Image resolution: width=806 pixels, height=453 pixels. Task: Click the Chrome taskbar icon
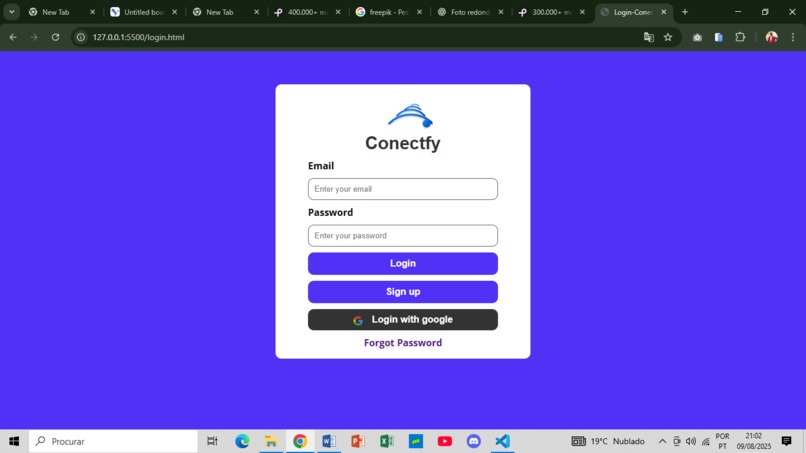point(300,441)
